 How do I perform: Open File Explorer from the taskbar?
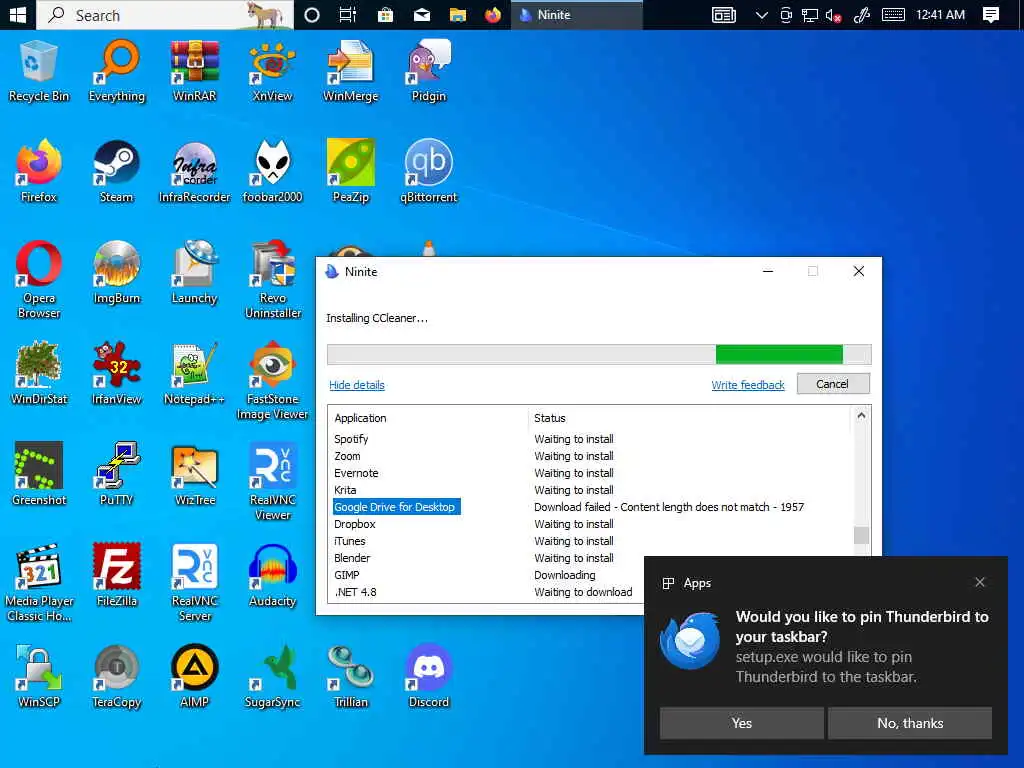click(458, 15)
